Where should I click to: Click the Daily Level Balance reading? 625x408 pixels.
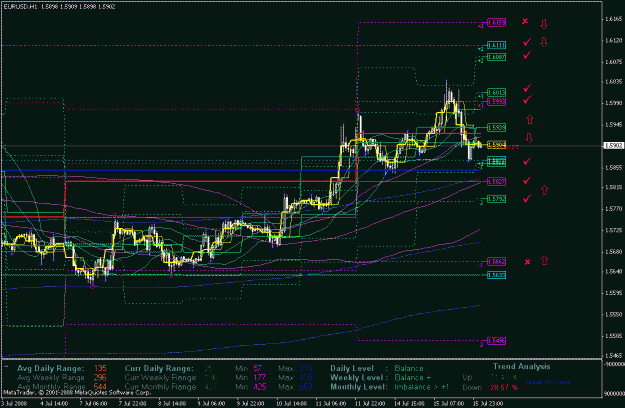pos(411,369)
